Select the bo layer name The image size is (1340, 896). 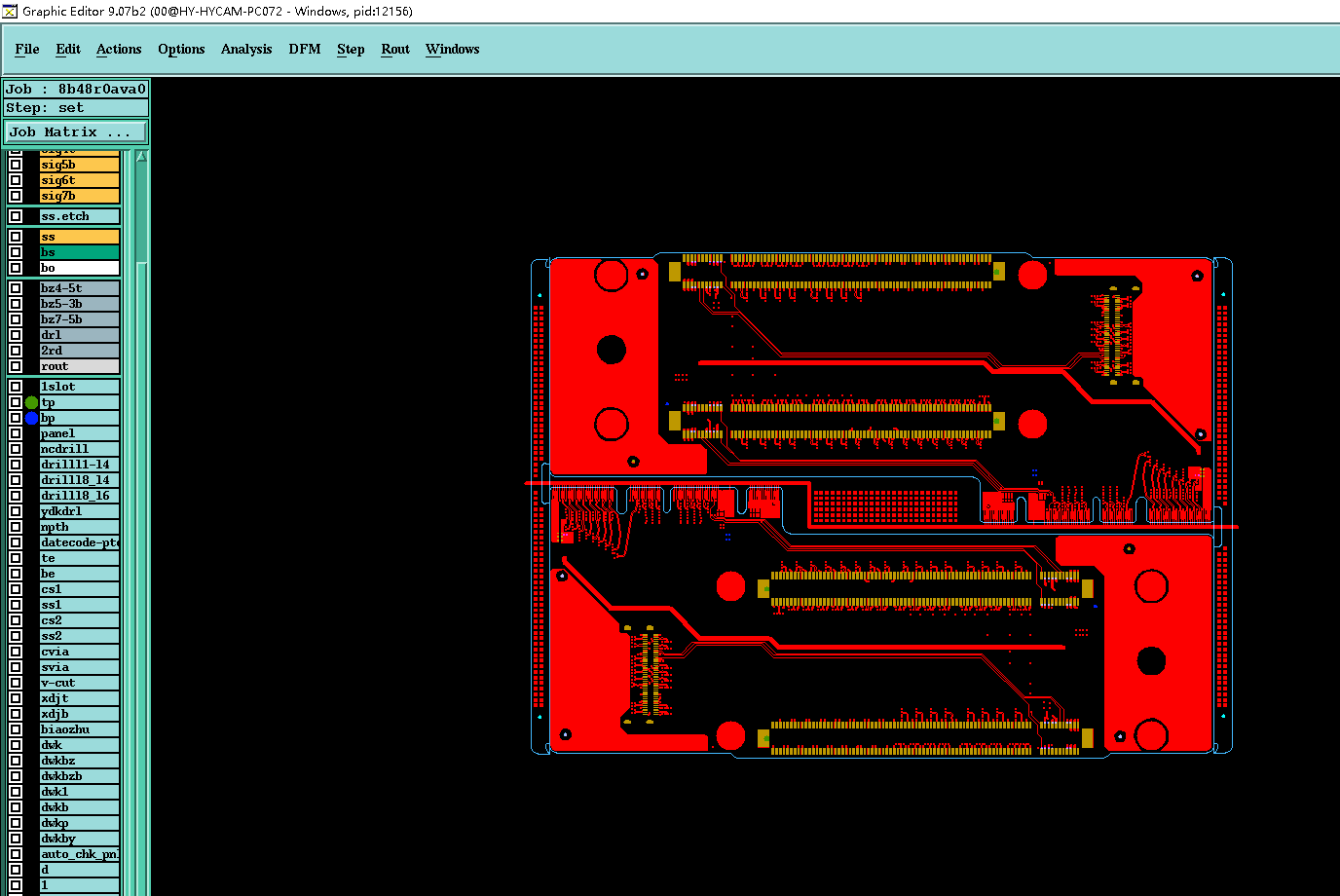pyautogui.click(x=80, y=268)
